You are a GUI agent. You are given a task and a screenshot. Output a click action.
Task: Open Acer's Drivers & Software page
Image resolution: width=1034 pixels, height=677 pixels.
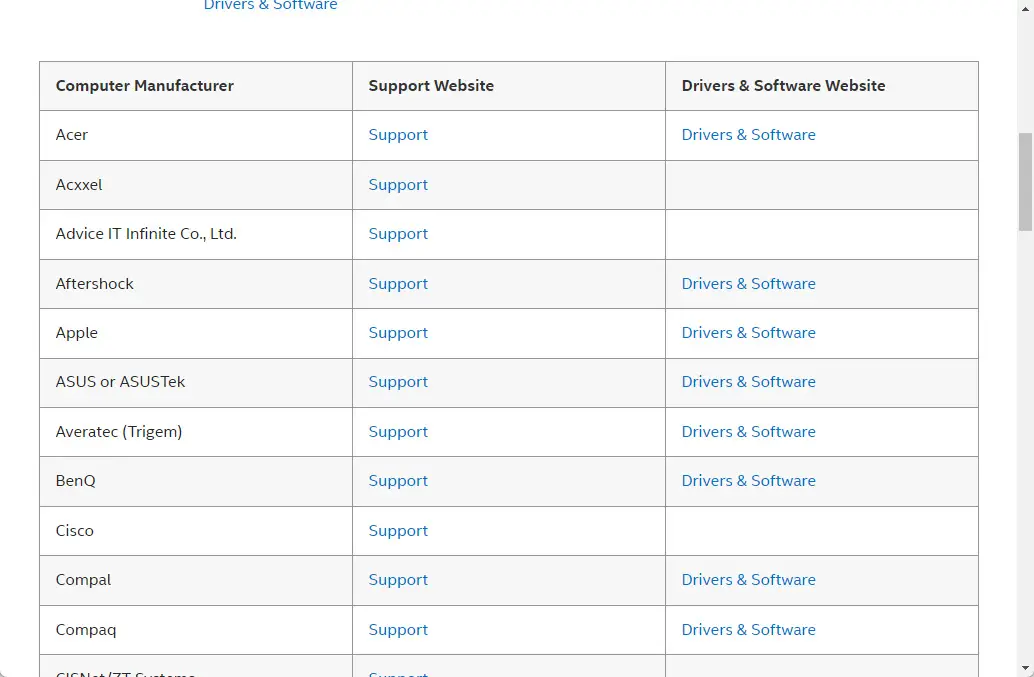[748, 135]
